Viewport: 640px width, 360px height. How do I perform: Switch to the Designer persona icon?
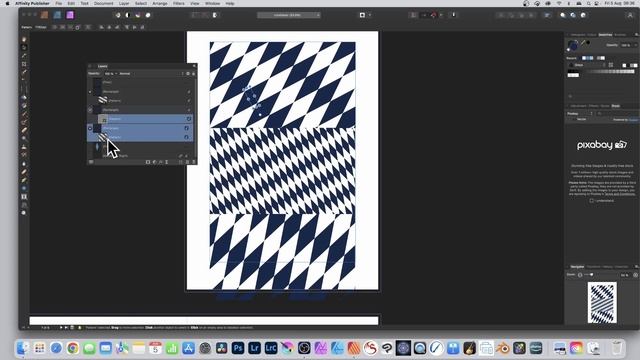[x=57, y=15]
